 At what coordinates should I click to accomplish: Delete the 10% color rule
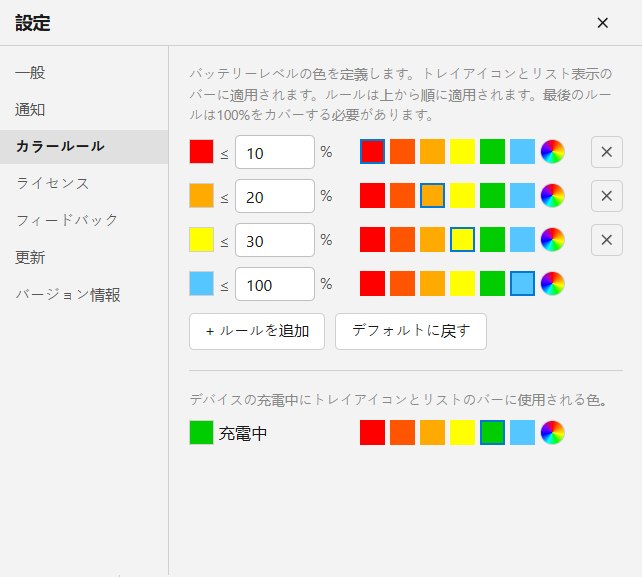tap(607, 152)
